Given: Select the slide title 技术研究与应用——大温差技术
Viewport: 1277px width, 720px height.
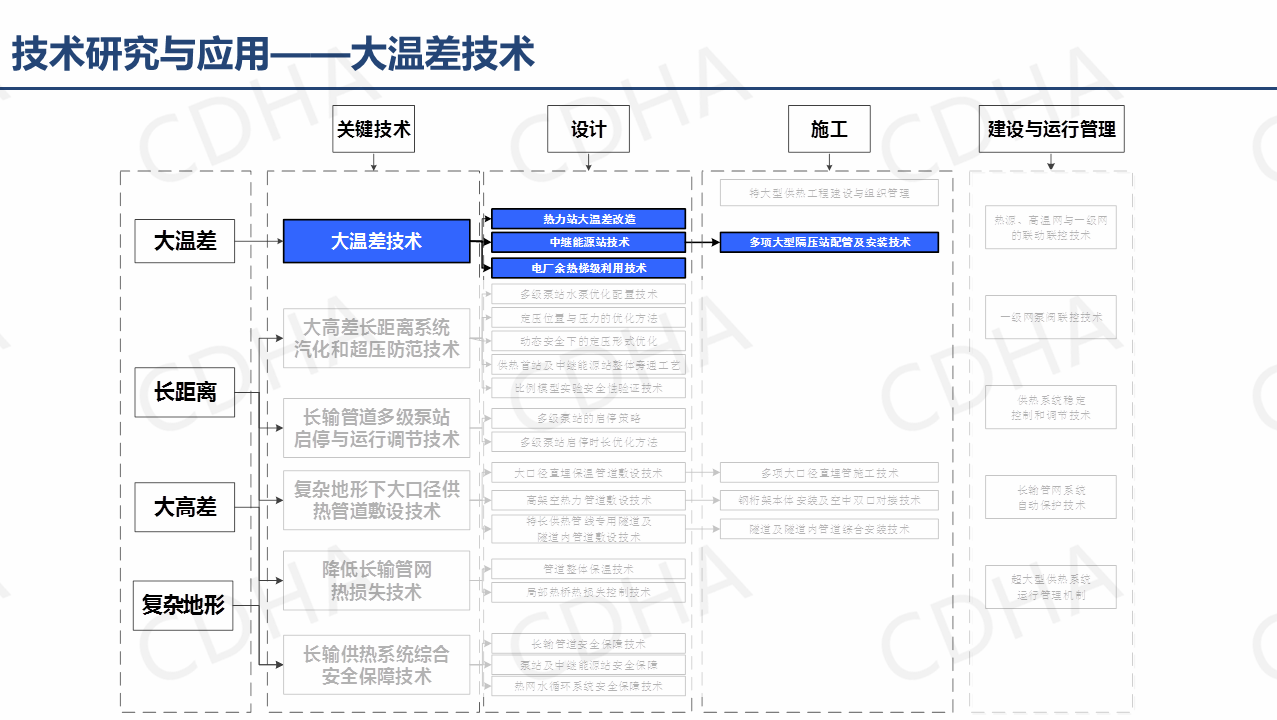Looking at the screenshot, I should [x=273, y=54].
